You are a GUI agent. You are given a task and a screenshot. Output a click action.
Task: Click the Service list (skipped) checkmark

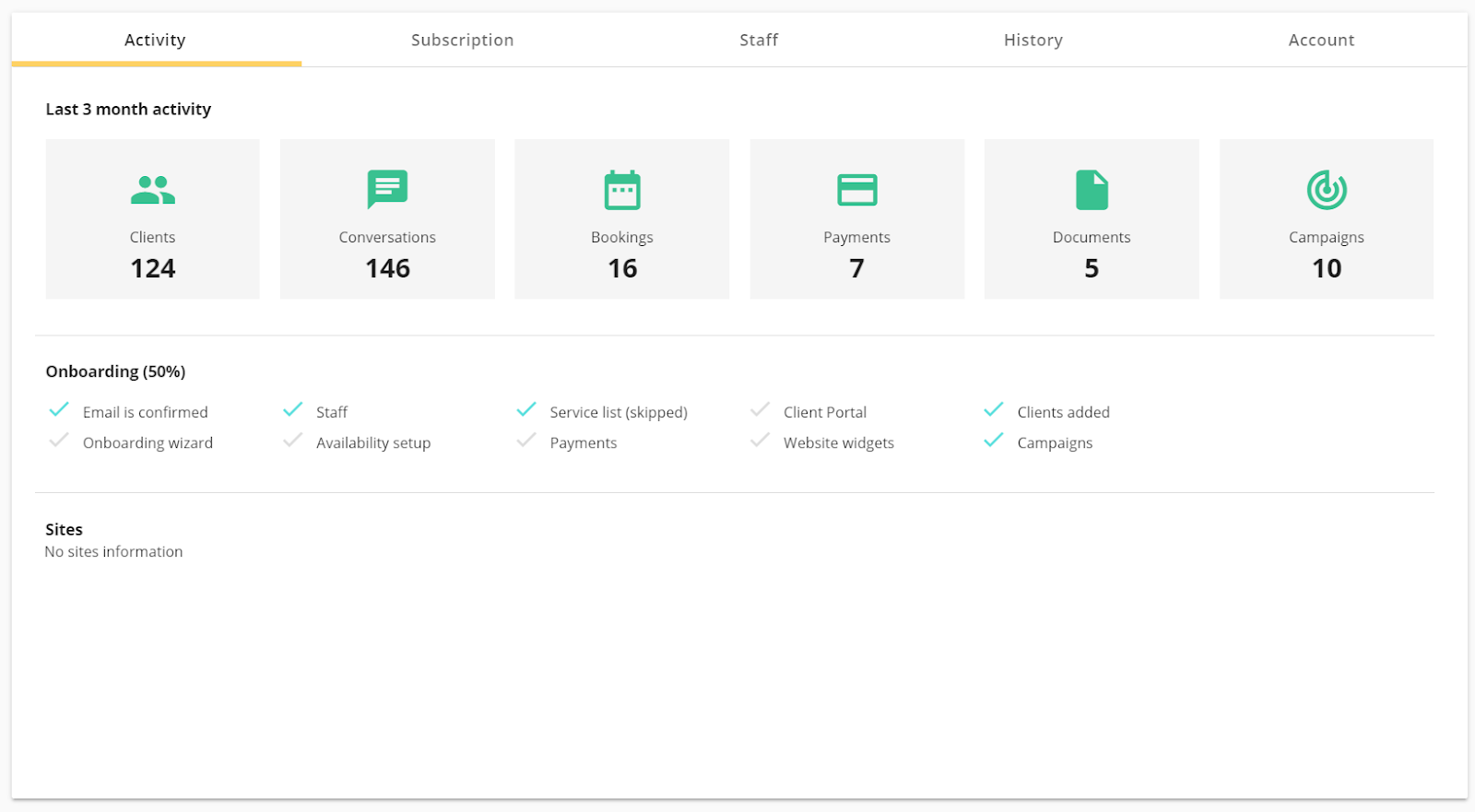(526, 409)
